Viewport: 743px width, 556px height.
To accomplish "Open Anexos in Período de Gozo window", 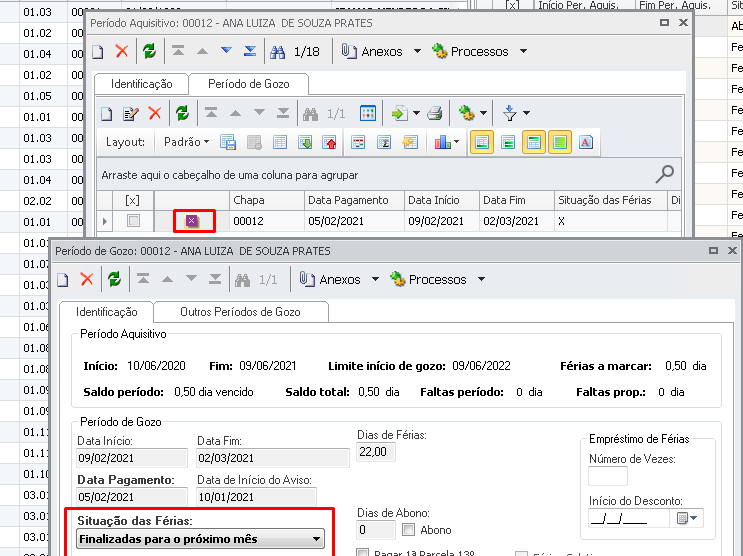I will coord(330,280).
